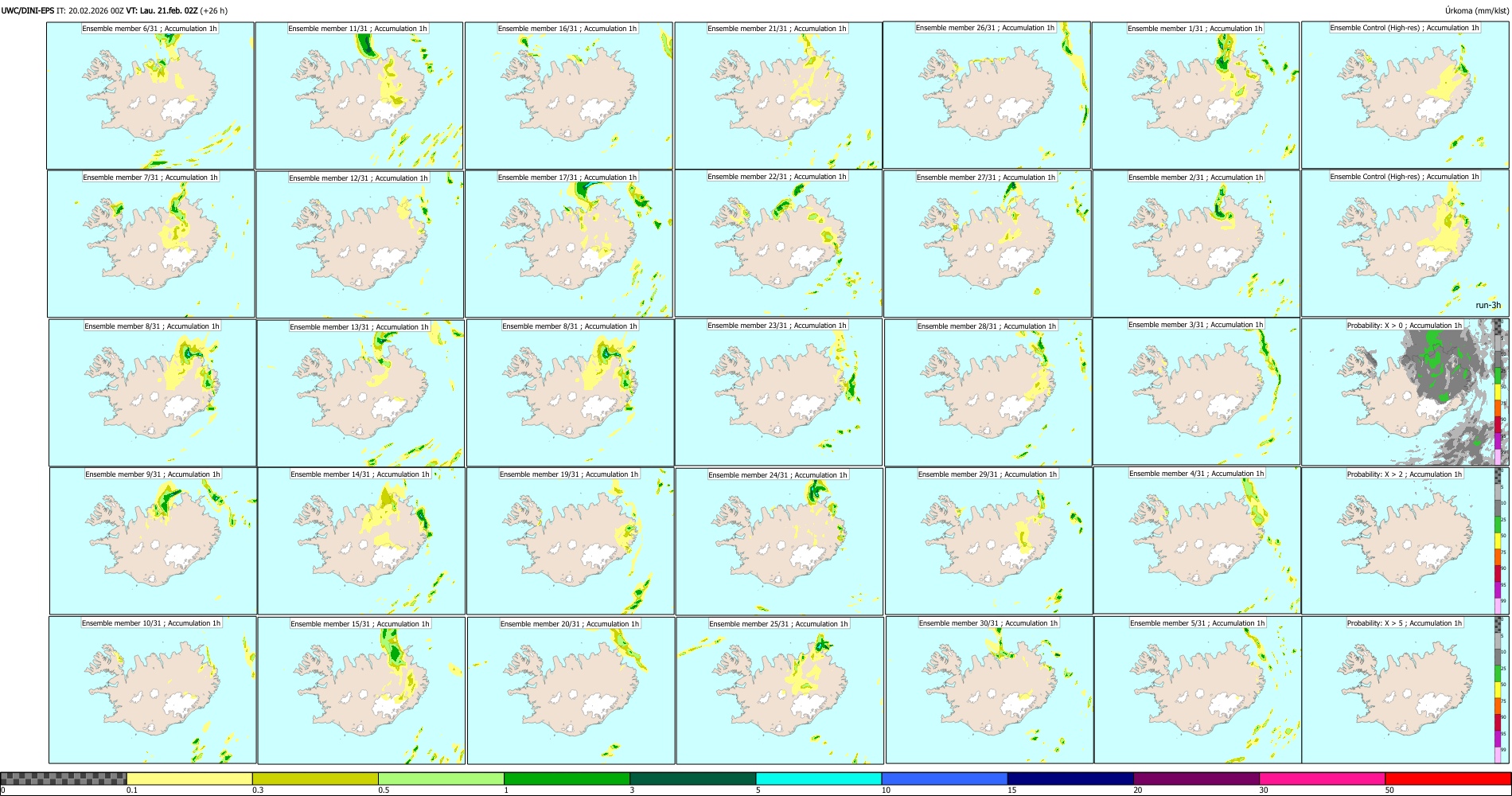Image resolution: width=1512 pixels, height=796 pixels.
Task: Pick the Ensemble member 23/31 map panel
Action: (778, 392)
